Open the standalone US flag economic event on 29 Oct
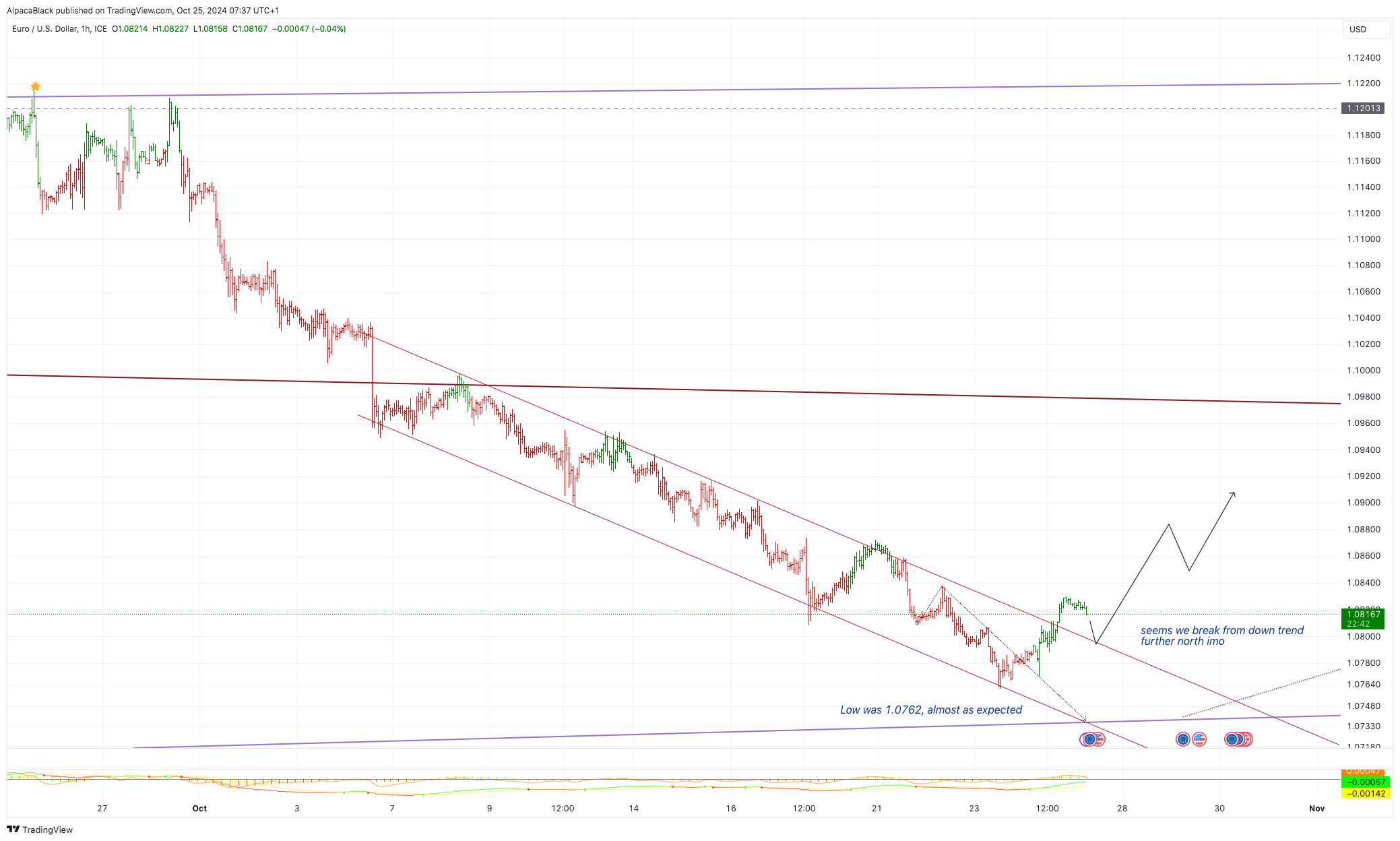 click(x=1199, y=739)
